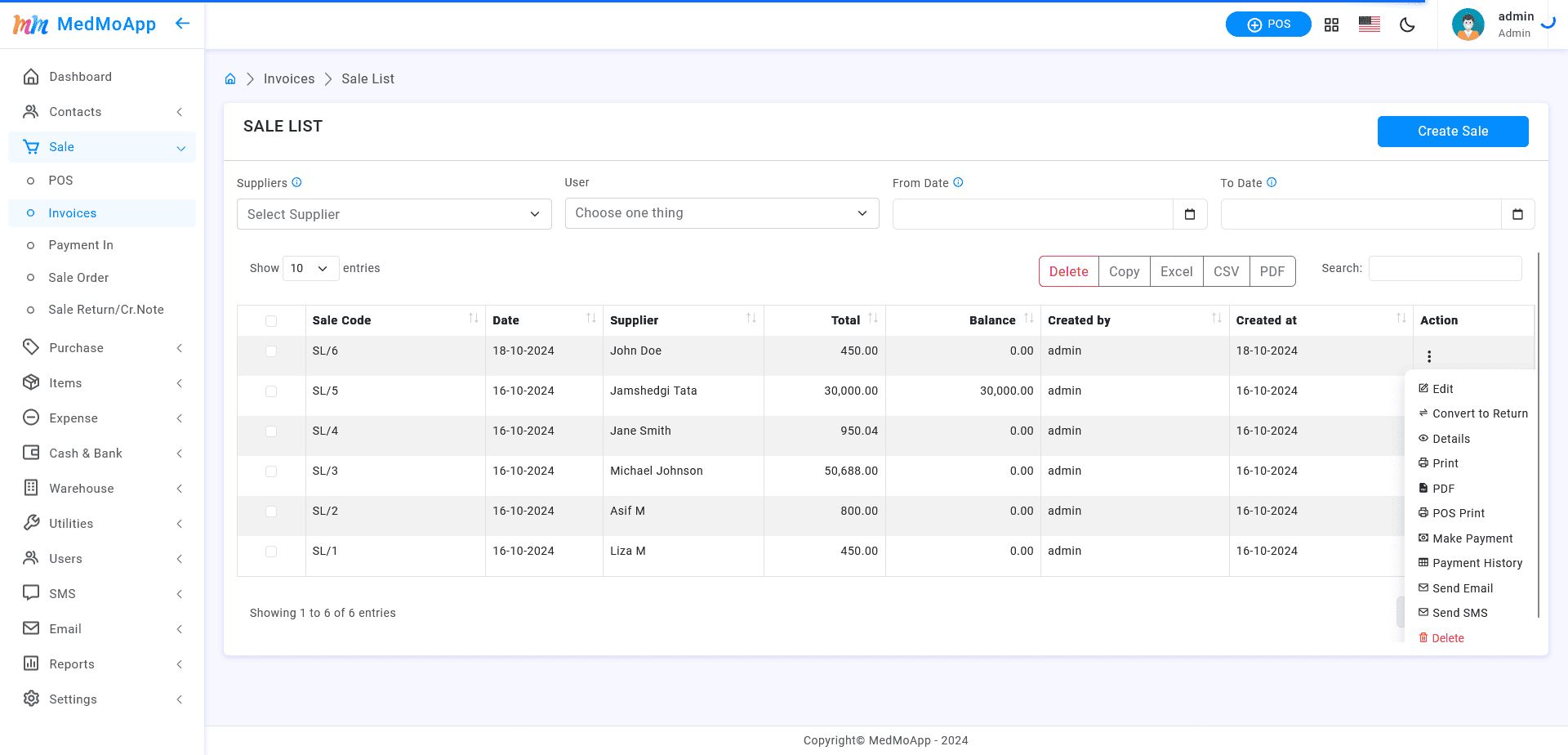The image size is (1568, 755).
Task: Select Payment History in action menu
Action: click(x=1470, y=563)
